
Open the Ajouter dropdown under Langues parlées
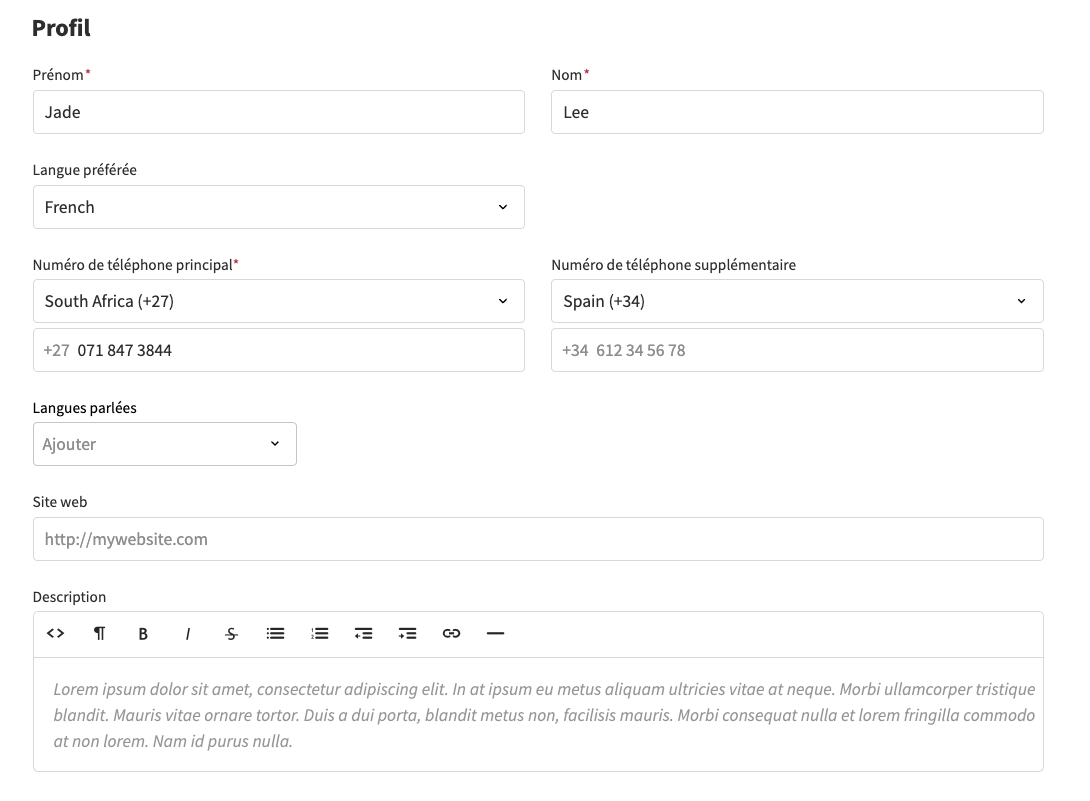(164, 444)
